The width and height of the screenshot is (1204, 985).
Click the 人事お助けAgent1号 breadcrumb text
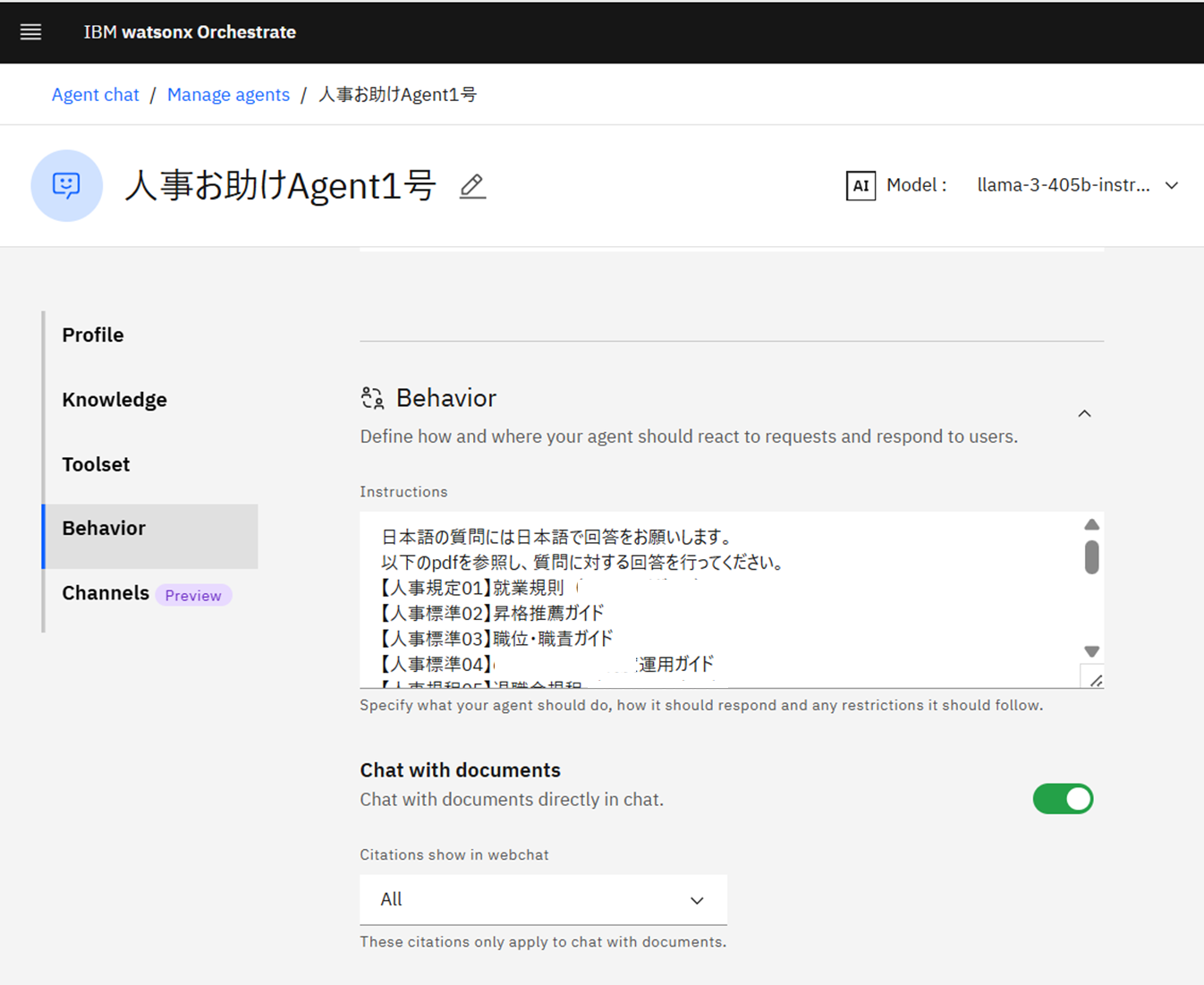398,95
